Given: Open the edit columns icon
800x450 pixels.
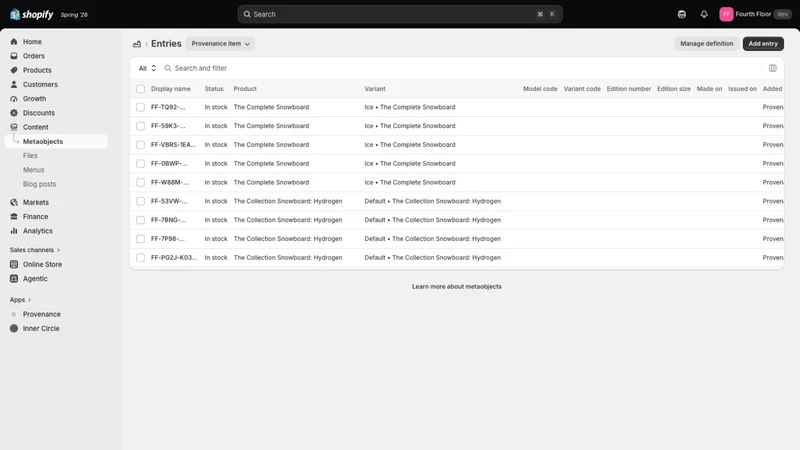Looking at the screenshot, I should pyautogui.click(x=772, y=68).
